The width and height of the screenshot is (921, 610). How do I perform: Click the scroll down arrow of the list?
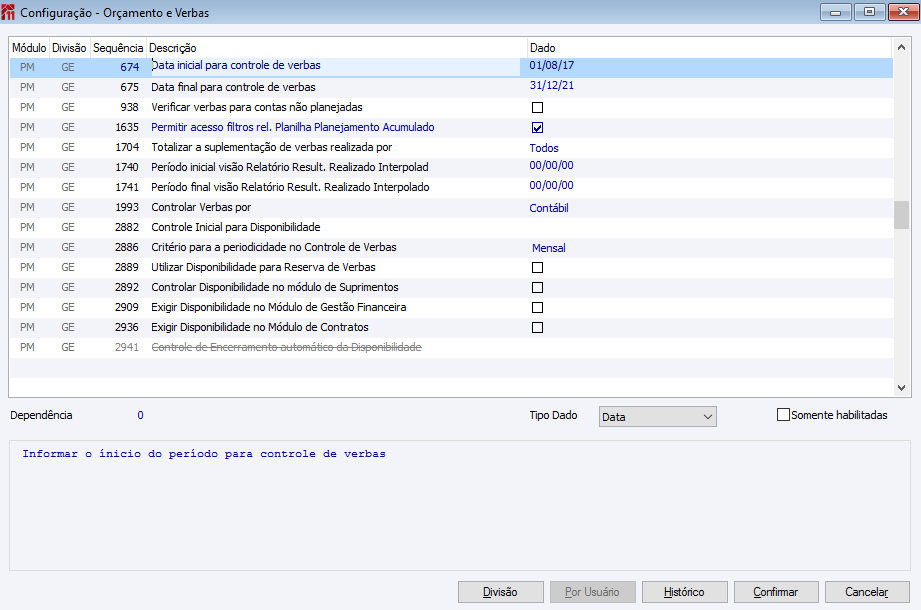tap(902, 387)
